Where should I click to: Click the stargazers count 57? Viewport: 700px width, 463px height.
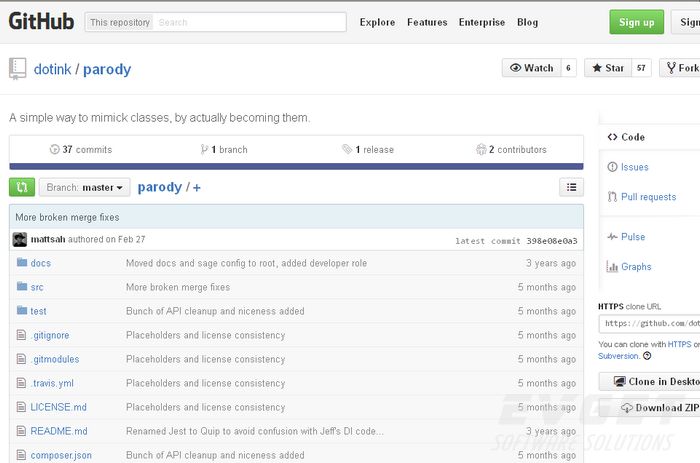click(x=641, y=68)
